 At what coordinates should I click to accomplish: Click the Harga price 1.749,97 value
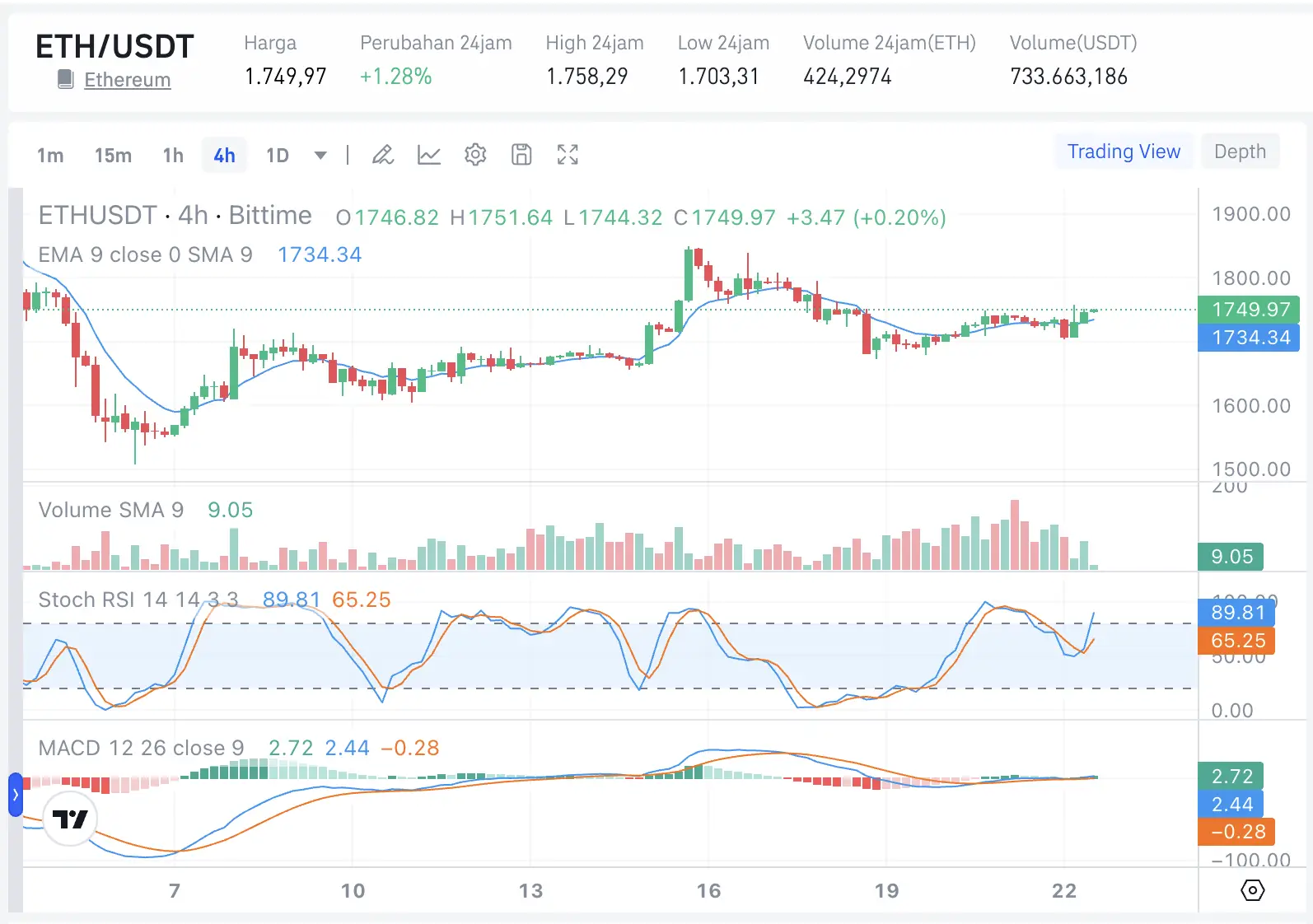pos(286,77)
